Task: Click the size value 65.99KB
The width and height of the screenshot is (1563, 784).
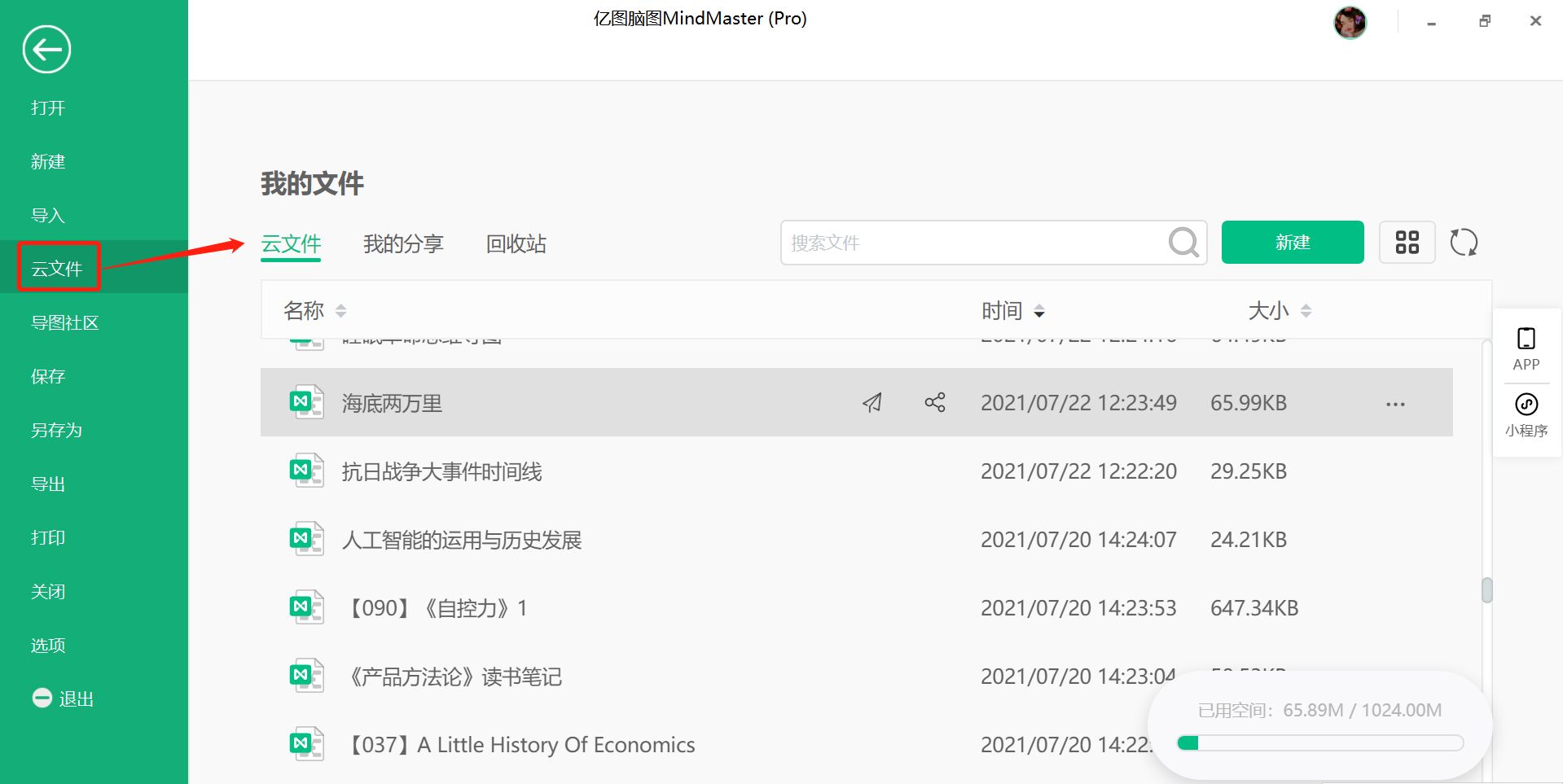Action: click(1249, 403)
